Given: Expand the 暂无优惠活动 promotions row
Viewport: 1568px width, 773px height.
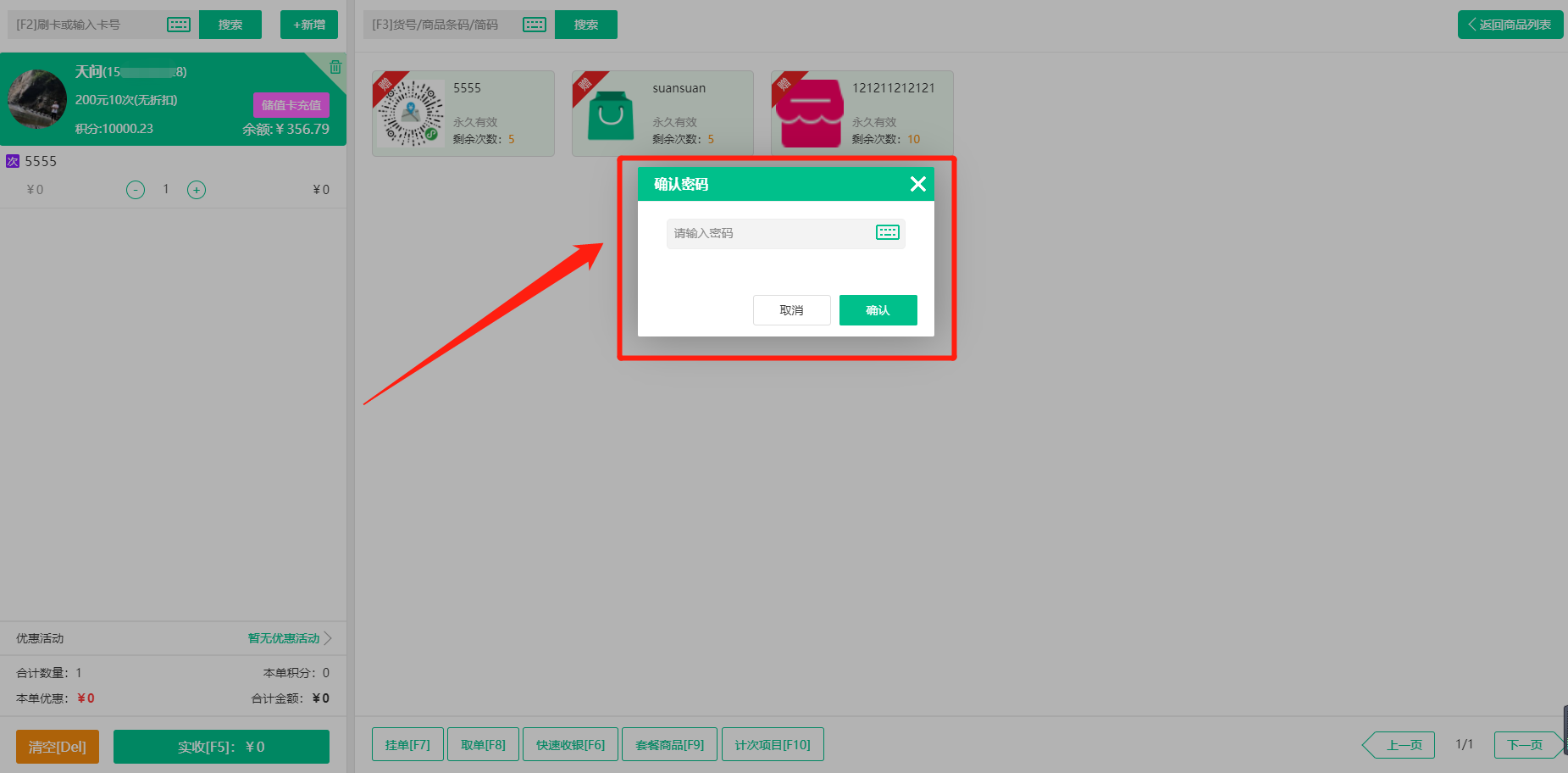Looking at the screenshot, I should (x=289, y=638).
